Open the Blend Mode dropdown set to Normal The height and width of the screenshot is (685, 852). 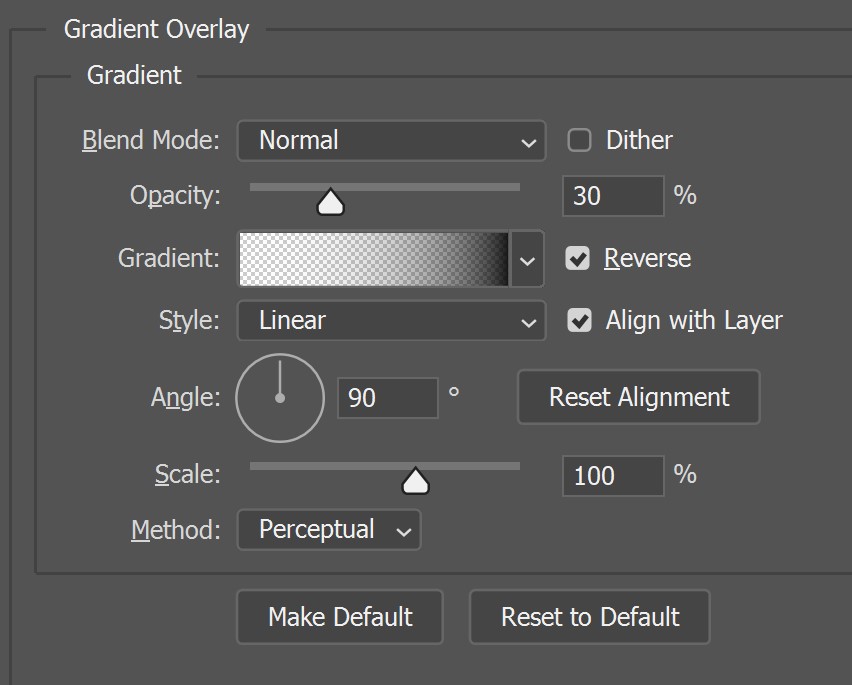[x=391, y=141]
